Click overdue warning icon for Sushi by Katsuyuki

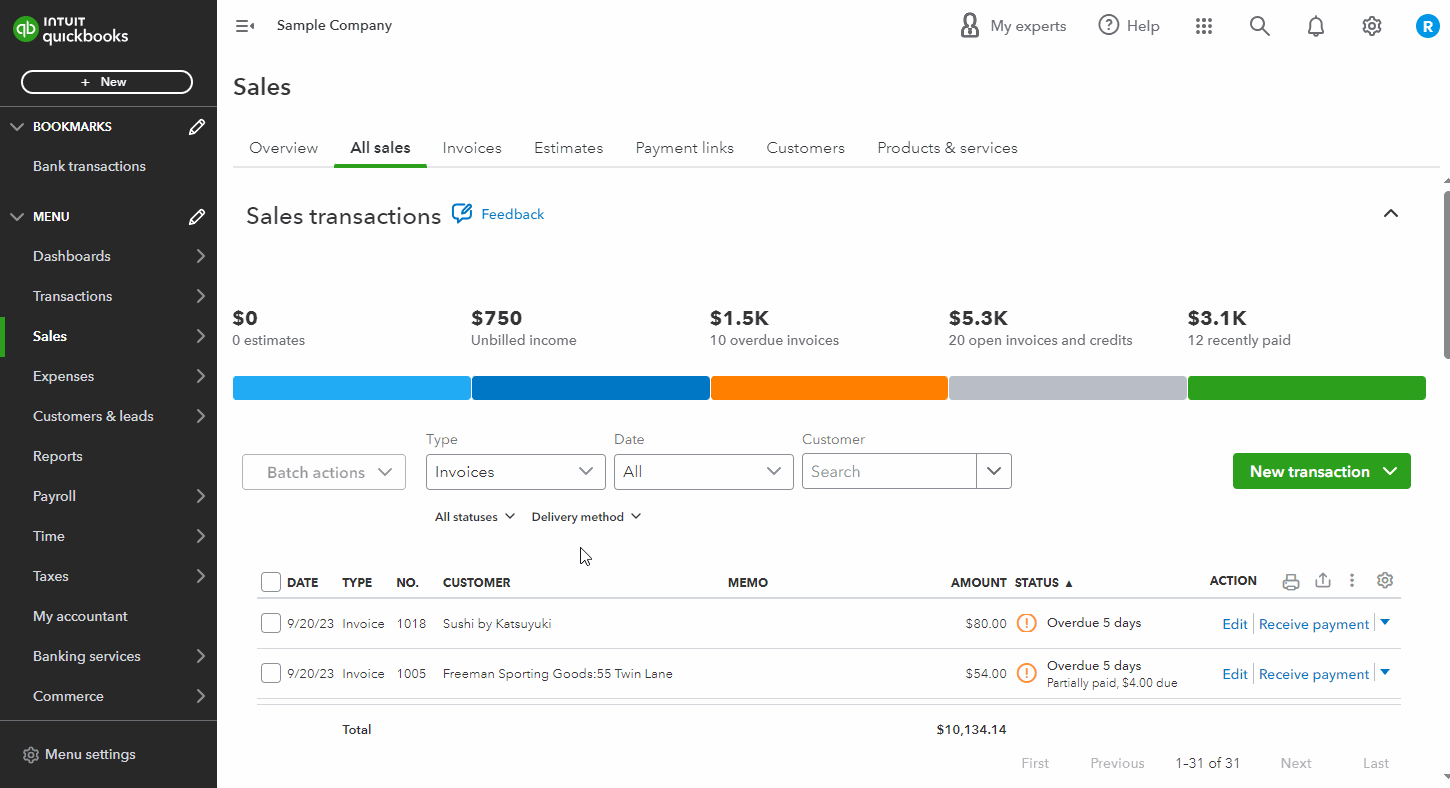pos(1026,623)
